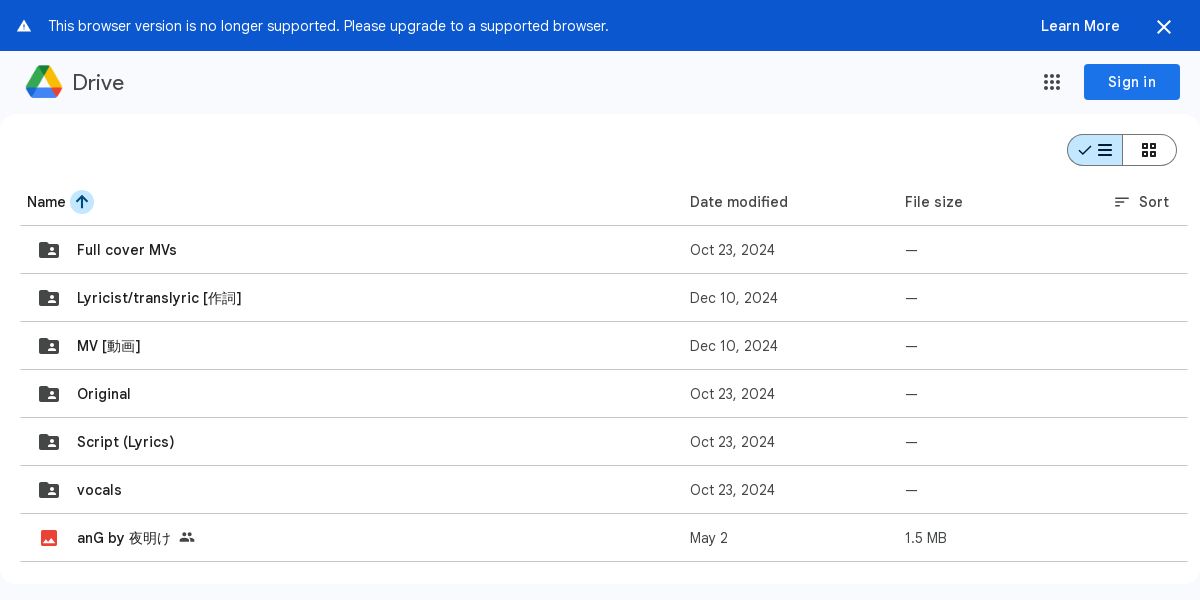Switch to grid layout view

pyautogui.click(x=1149, y=150)
